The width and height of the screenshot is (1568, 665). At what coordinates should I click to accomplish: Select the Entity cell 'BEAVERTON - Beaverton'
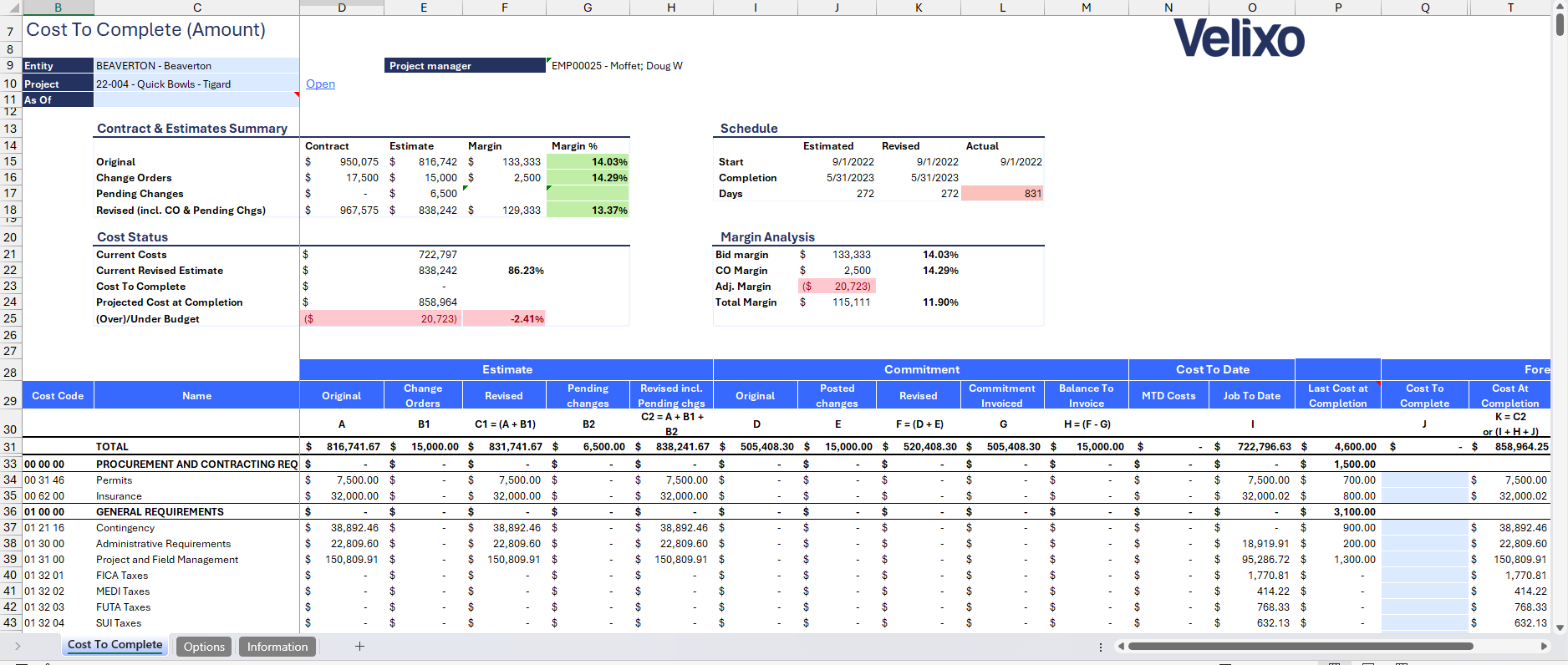coord(196,65)
